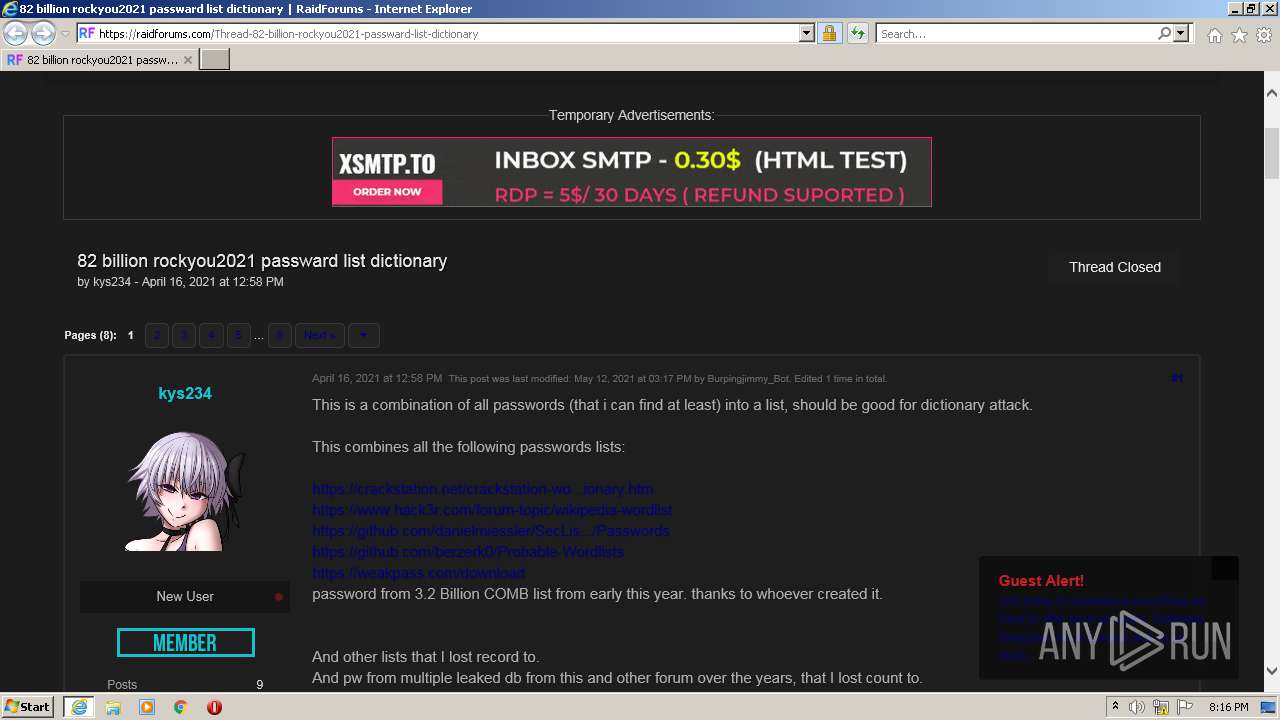Open the volume speaker tray icon

1138,707
